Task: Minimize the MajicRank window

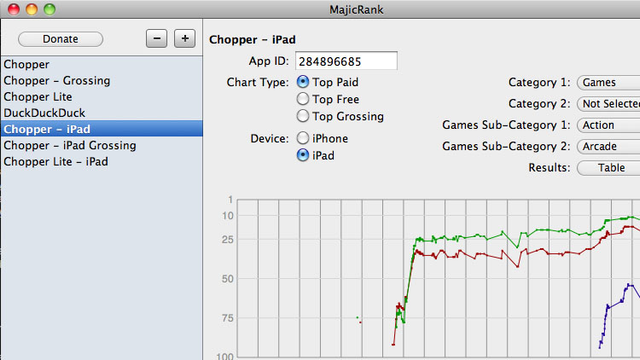Action: click(32, 9)
